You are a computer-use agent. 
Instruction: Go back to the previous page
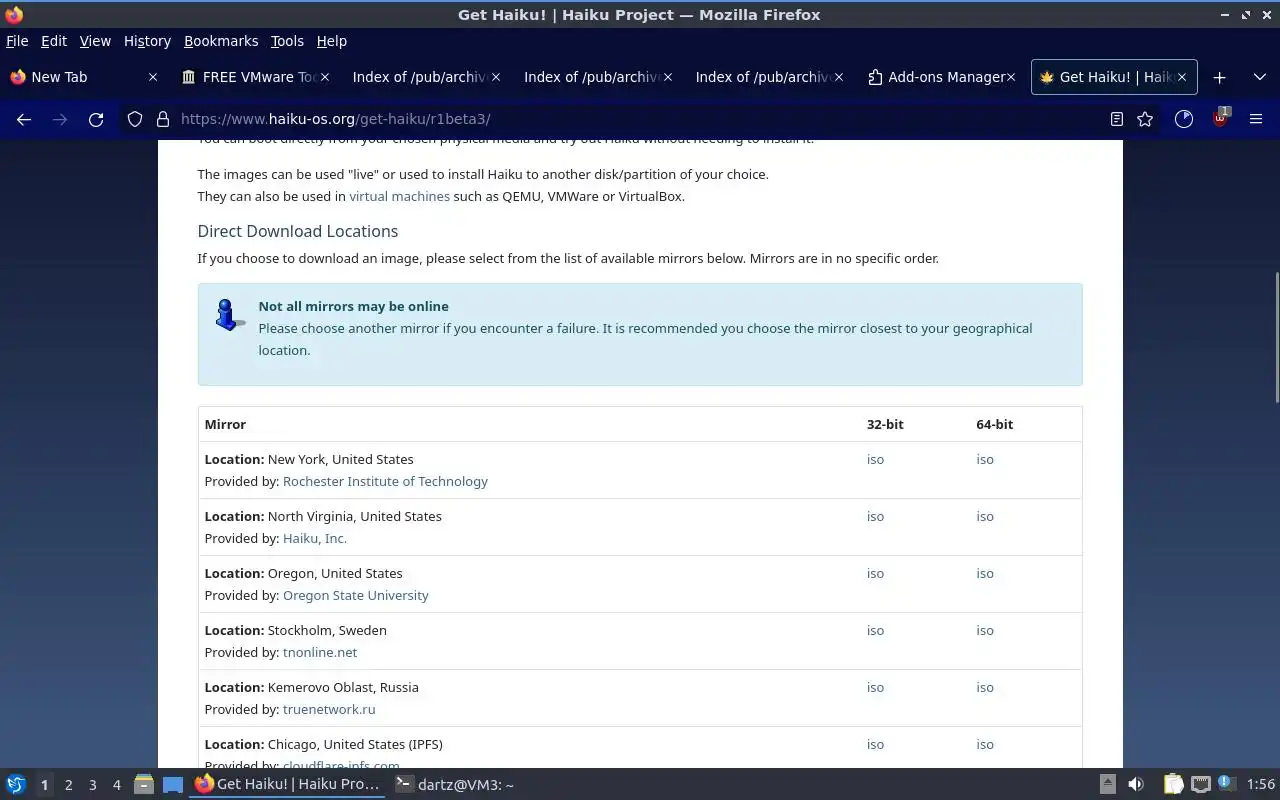click(x=24, y=119)
